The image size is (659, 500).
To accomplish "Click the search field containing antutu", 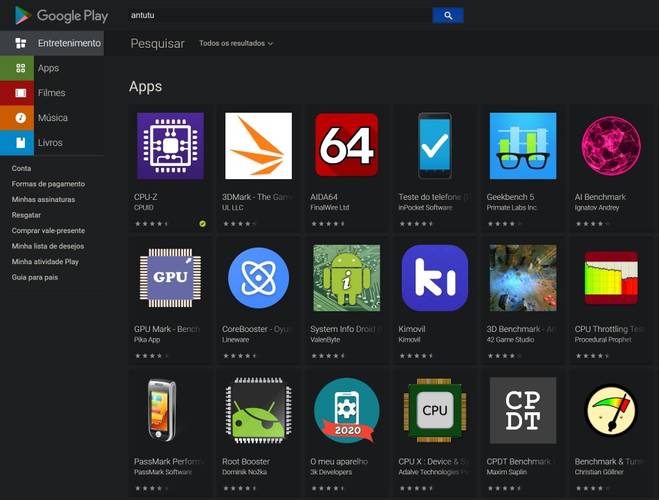I will [280, 16].
